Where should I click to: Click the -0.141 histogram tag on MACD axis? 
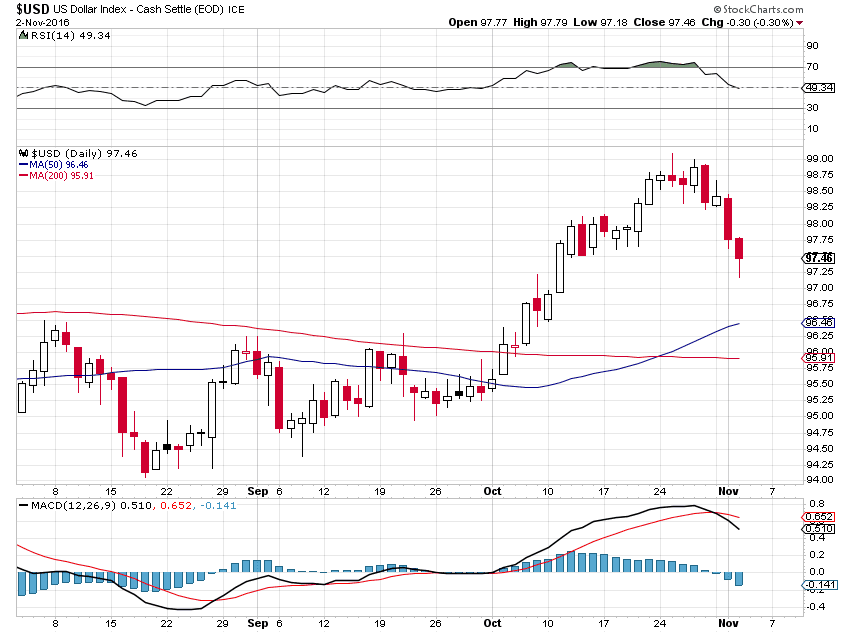[819, 585]
